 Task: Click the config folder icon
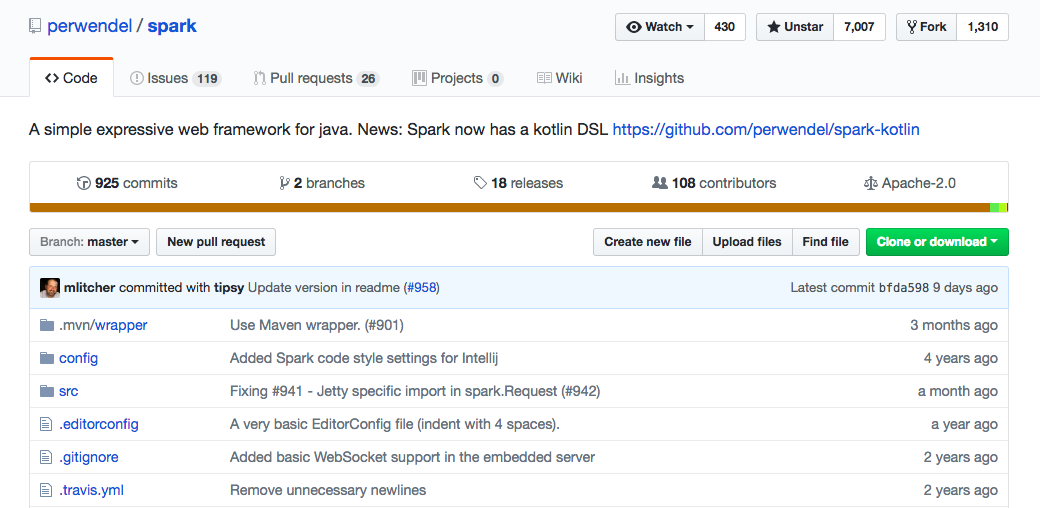tap(46, 358)
